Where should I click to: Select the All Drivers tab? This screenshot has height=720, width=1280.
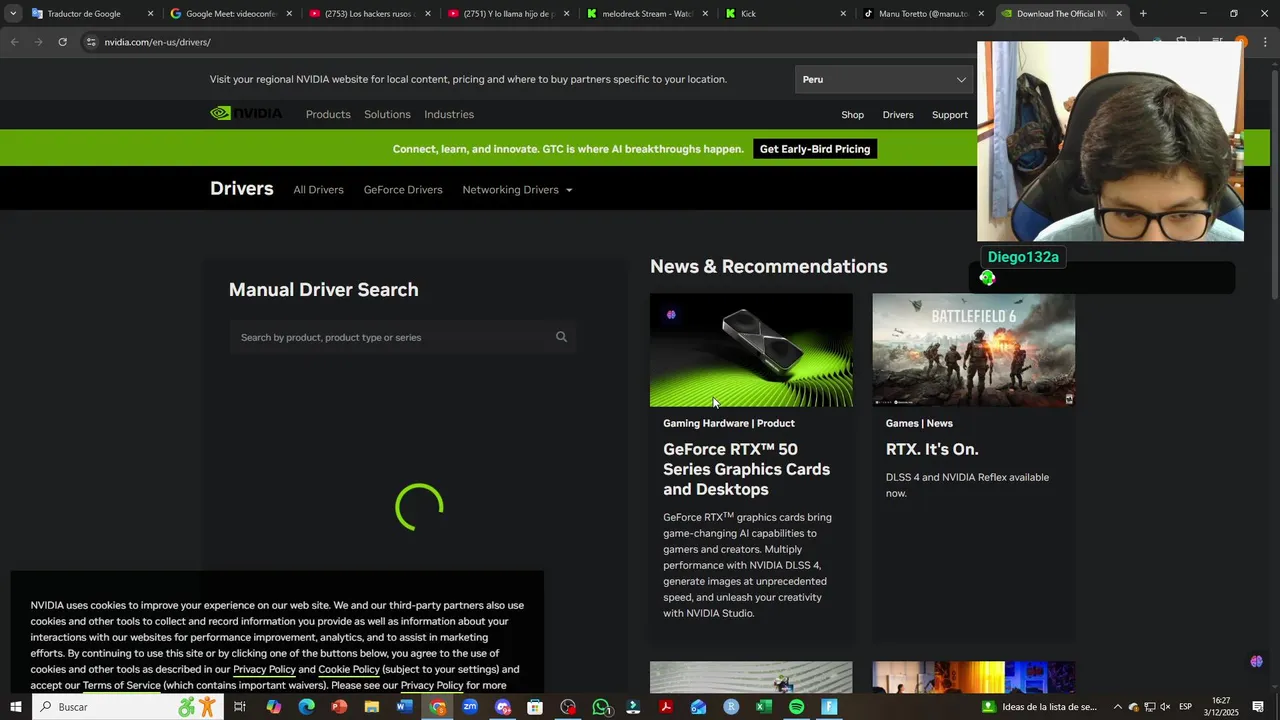pos(318,190)
